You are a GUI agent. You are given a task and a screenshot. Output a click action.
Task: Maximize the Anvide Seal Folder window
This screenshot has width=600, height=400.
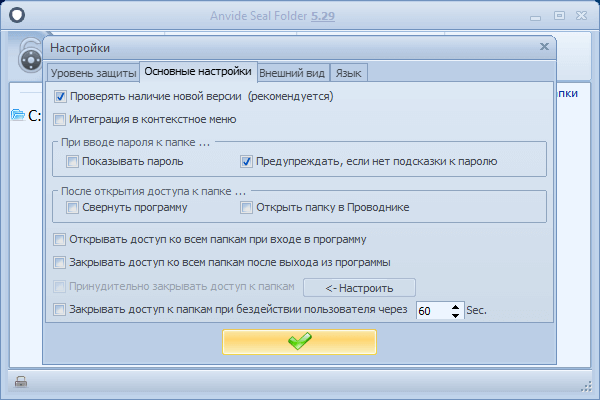tap(559, 15)
